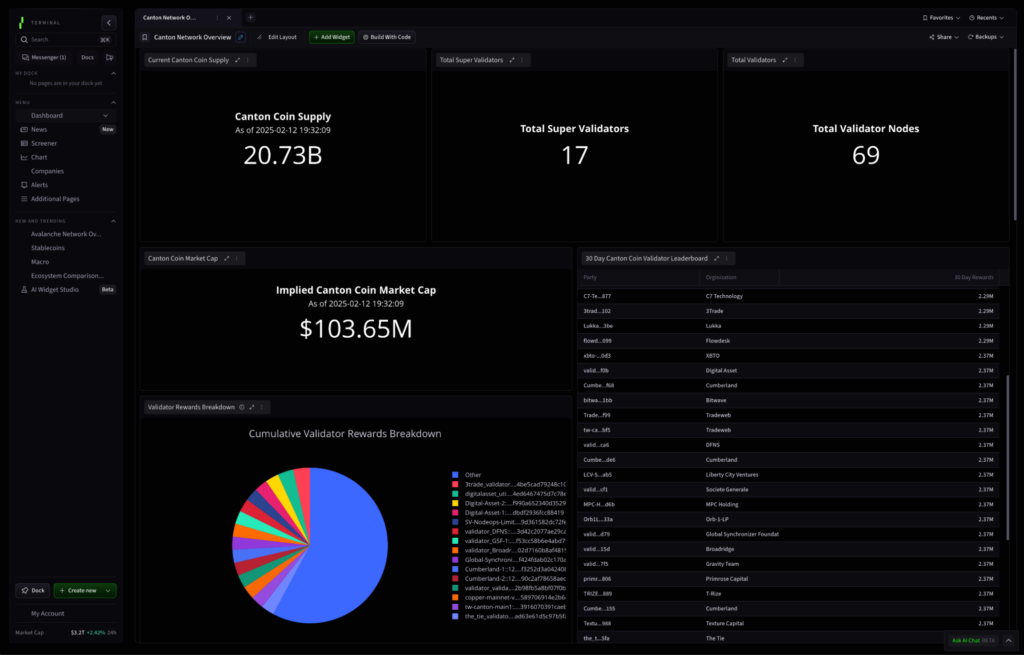Open the Create new dropdown arrow
Viewport: 1024px width, 655px height.
point(108,590)
